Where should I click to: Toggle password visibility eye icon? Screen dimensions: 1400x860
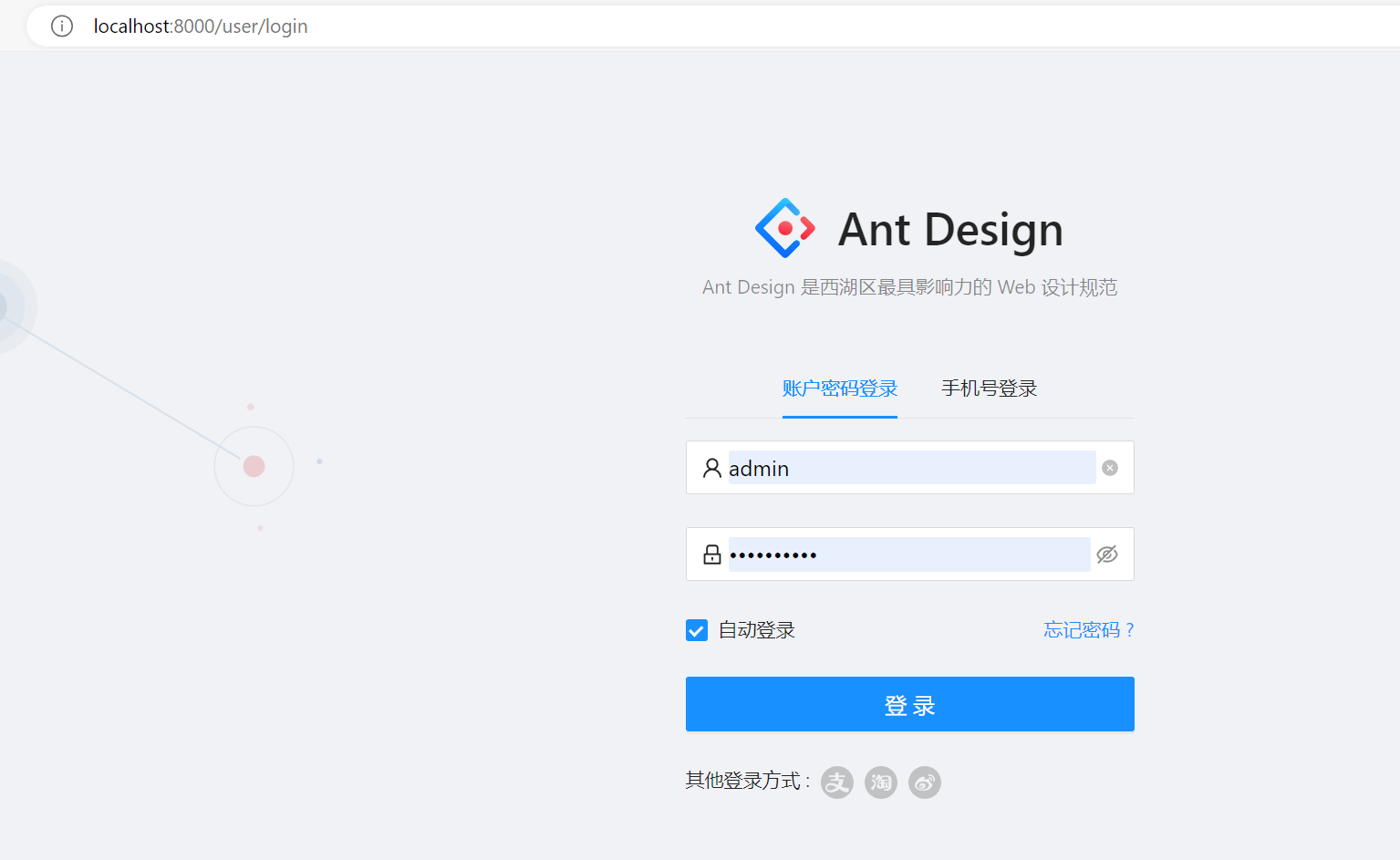tap(1107, 554)
